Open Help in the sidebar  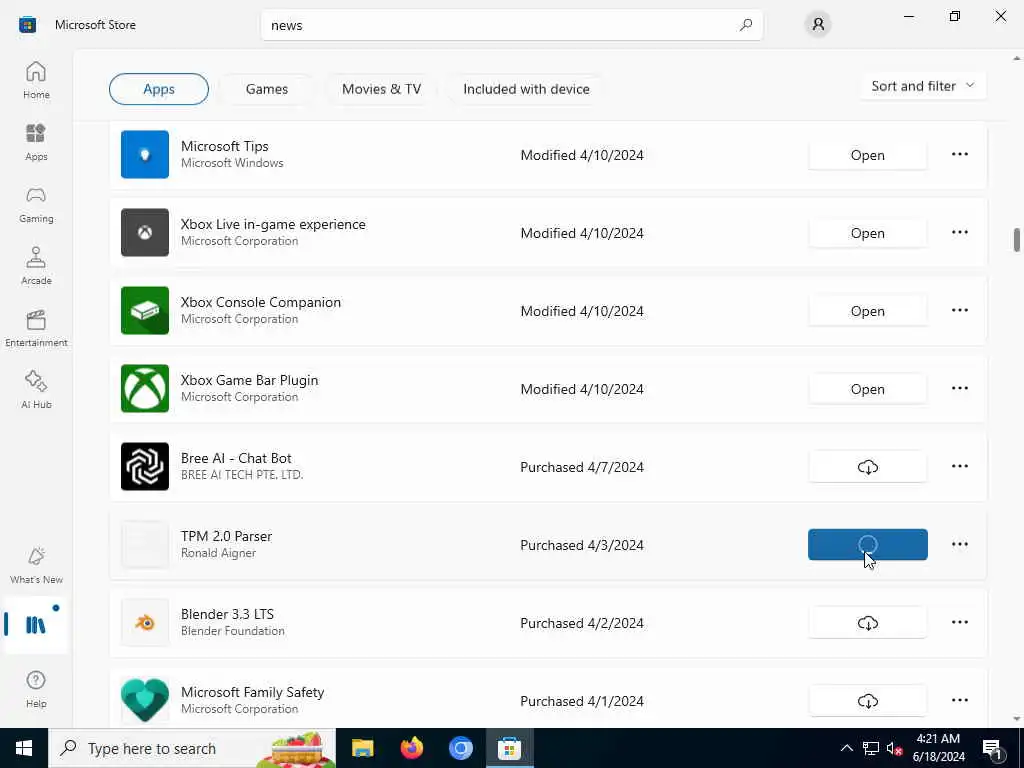tap(36, 689)
